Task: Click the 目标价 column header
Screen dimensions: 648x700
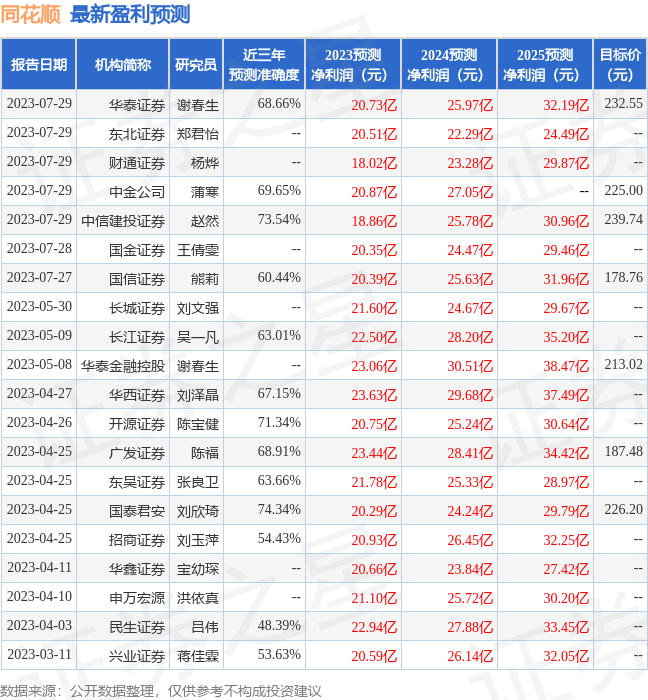Action: 620,65
